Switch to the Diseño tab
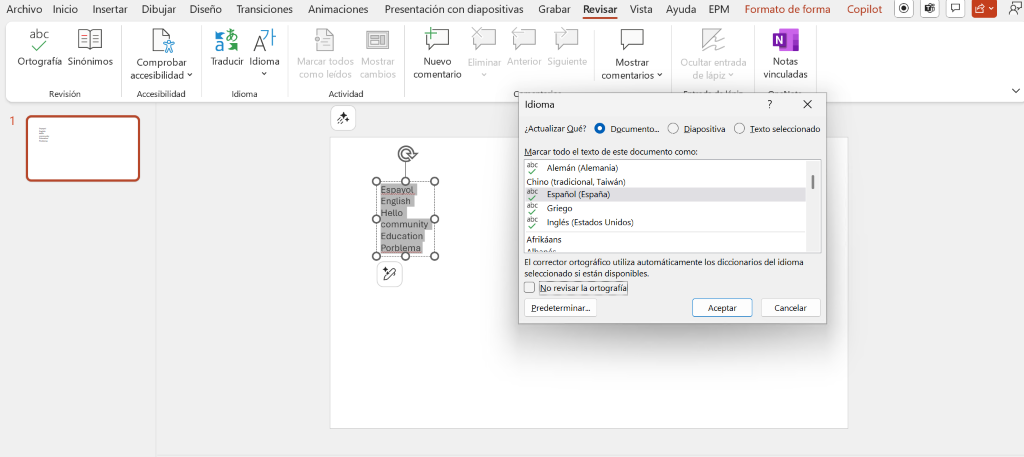Screen dimensions: 1024x457 (x=206, y=9)
